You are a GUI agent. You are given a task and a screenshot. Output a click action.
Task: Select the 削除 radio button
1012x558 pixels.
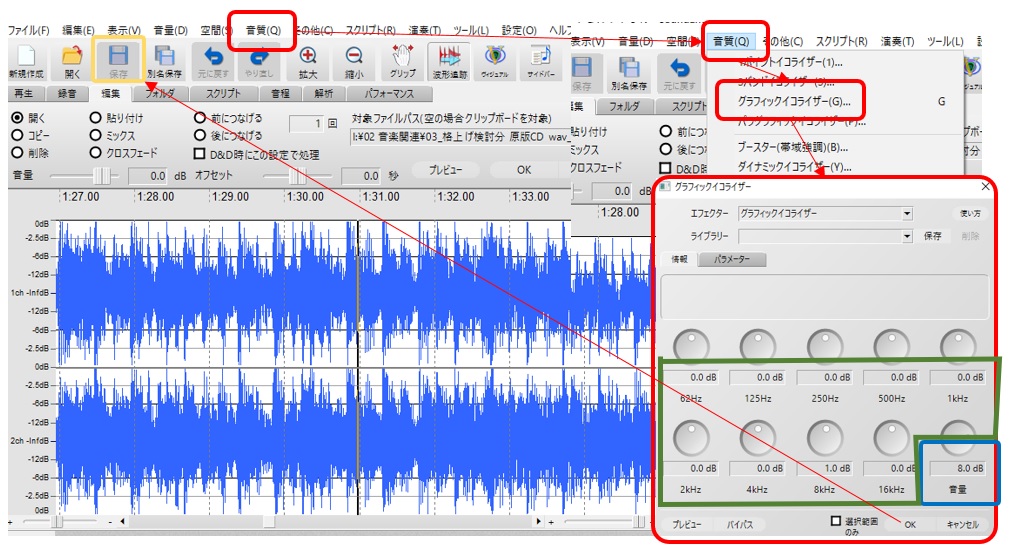coord(17,153)
